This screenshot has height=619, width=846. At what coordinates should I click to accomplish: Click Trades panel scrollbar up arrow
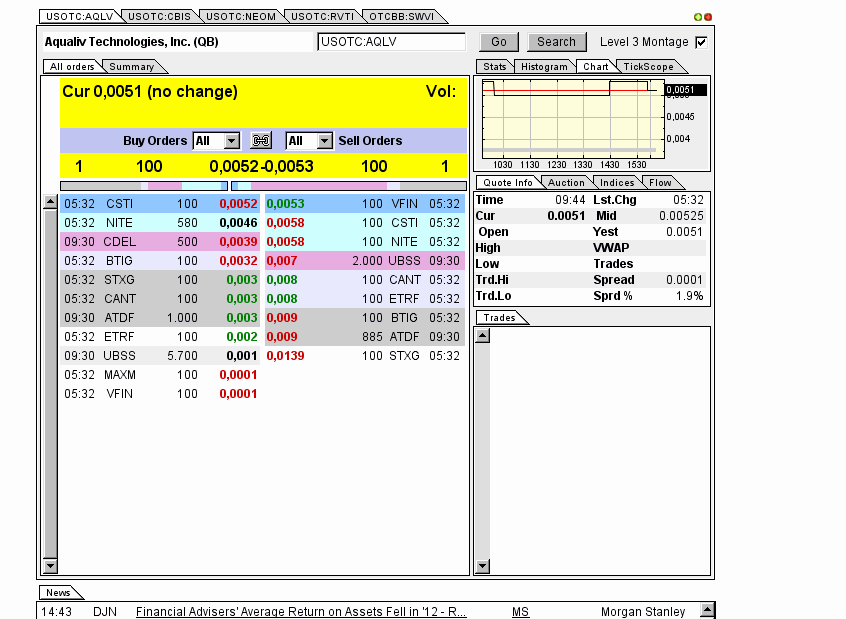tap(483, 336)
